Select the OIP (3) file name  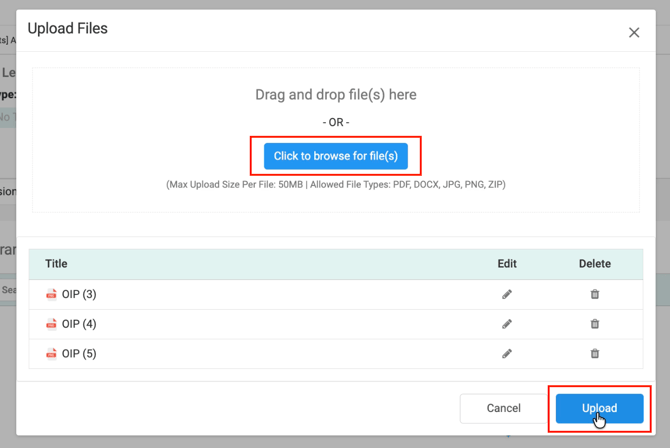pyautogui.click(x=79, y=295)
